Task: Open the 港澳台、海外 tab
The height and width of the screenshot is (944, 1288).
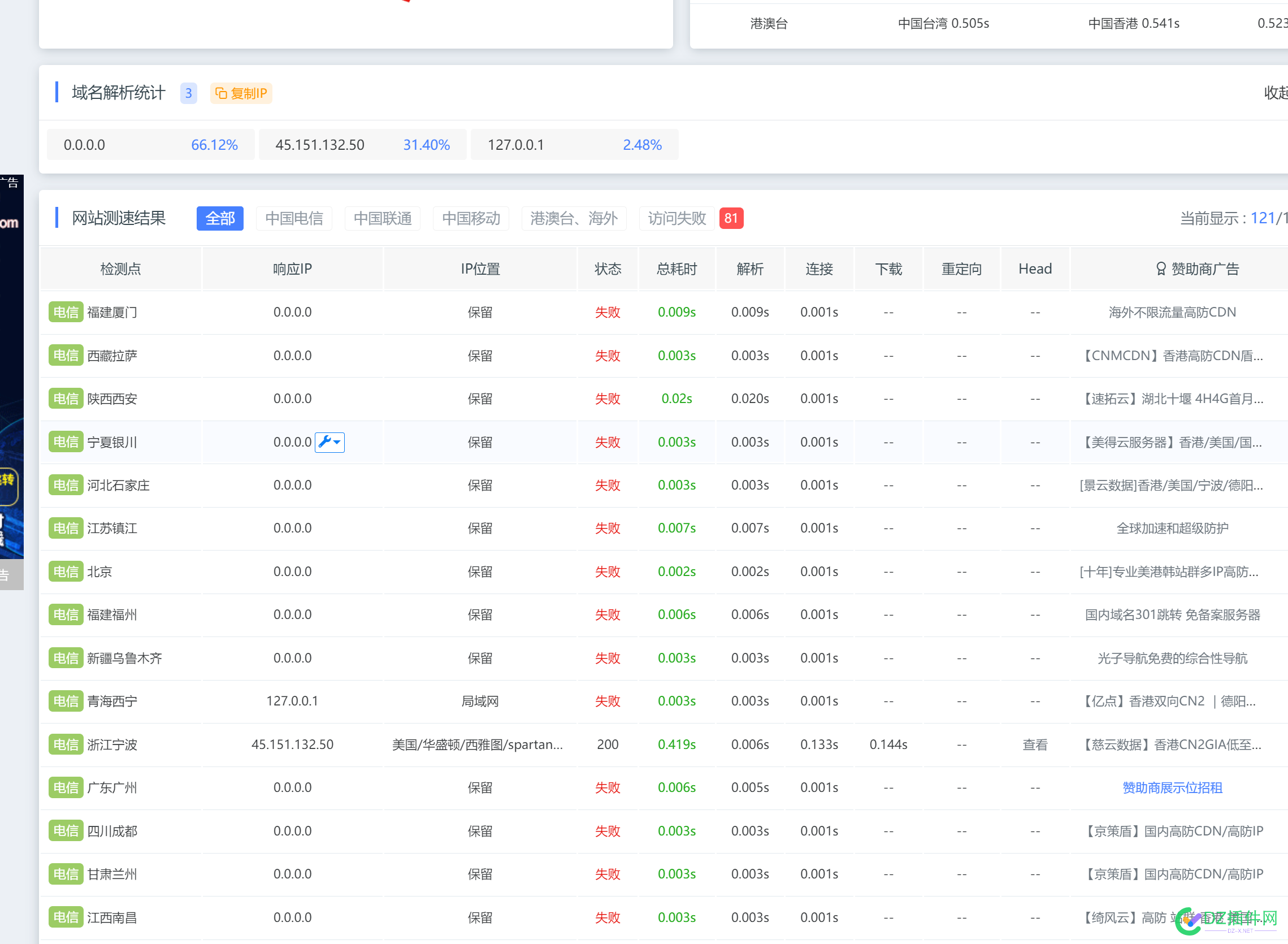Action: [574, 218]
